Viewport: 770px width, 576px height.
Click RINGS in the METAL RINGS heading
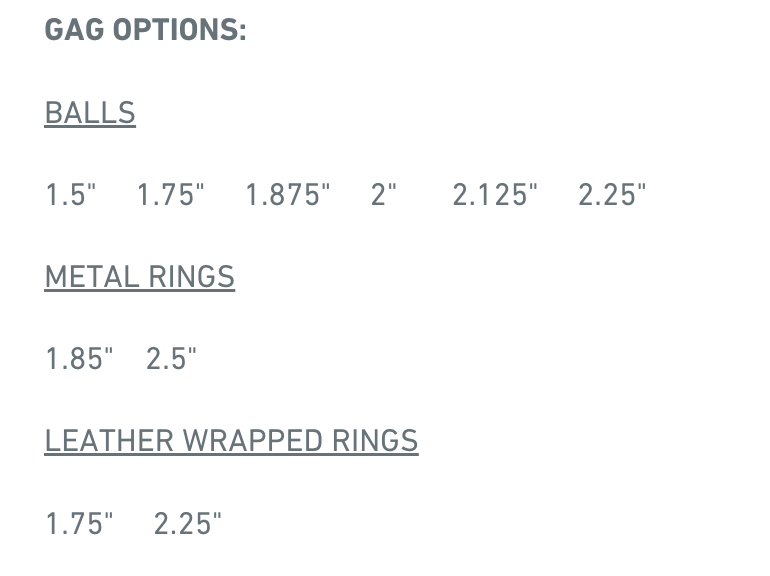[x=192, y=276]
